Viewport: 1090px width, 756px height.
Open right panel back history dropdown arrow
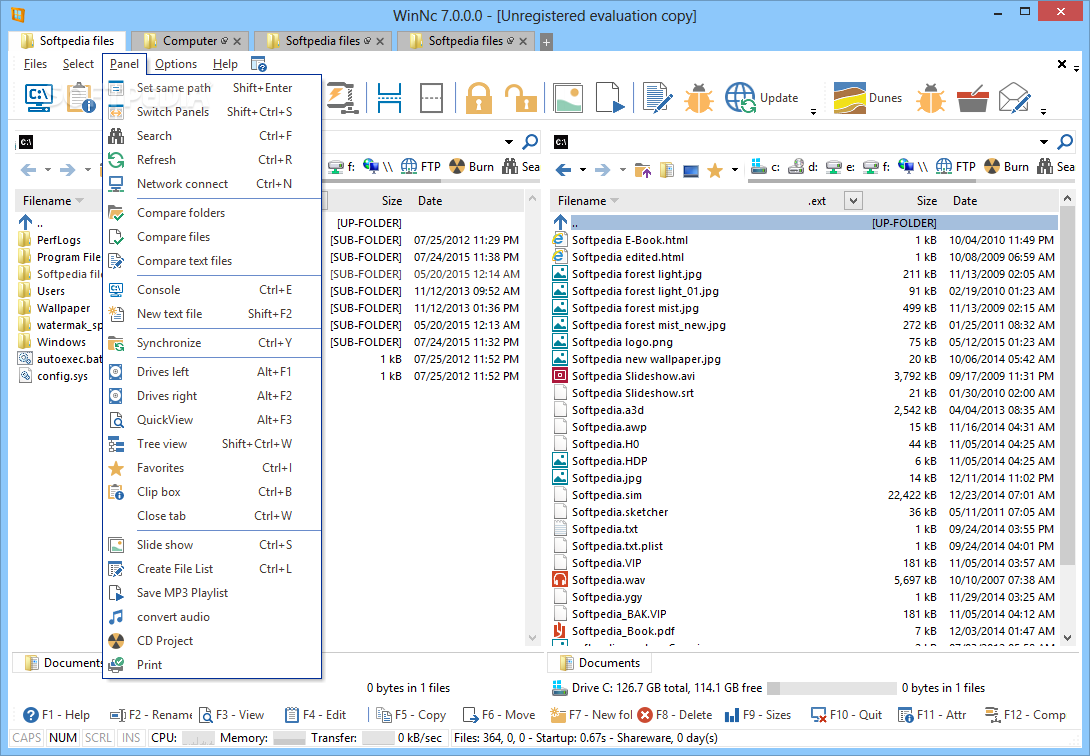[583, 170]
